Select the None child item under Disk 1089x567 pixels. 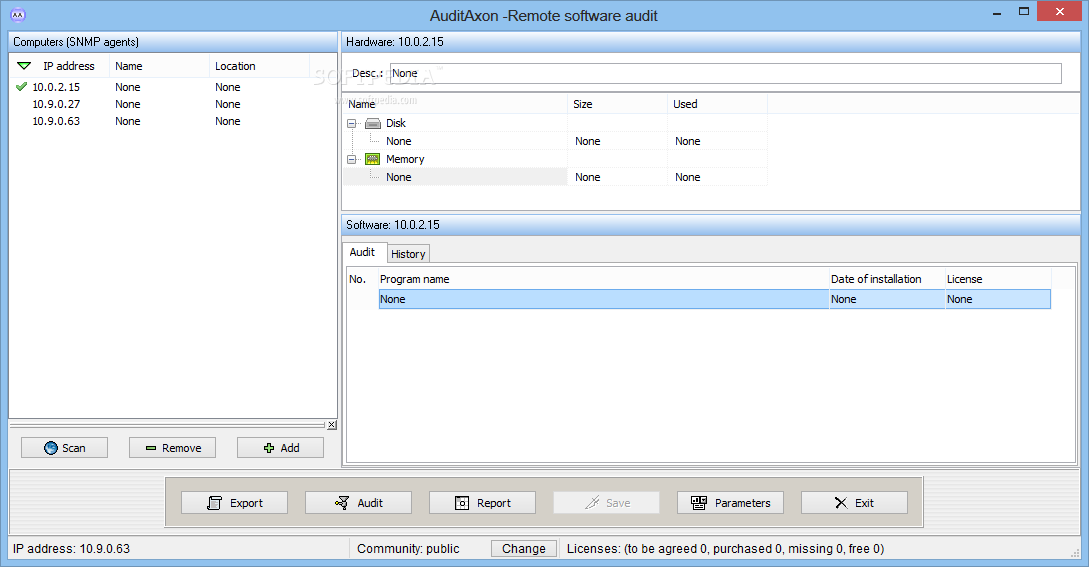coord(399,141)
